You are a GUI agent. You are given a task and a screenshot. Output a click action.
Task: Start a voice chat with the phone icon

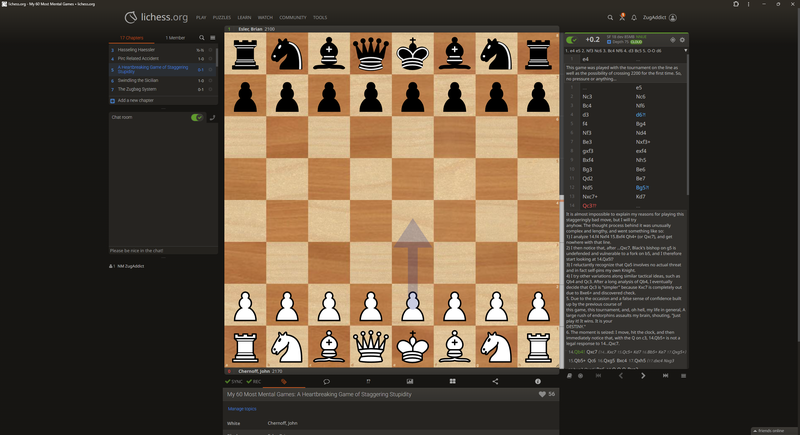[212, 117]
